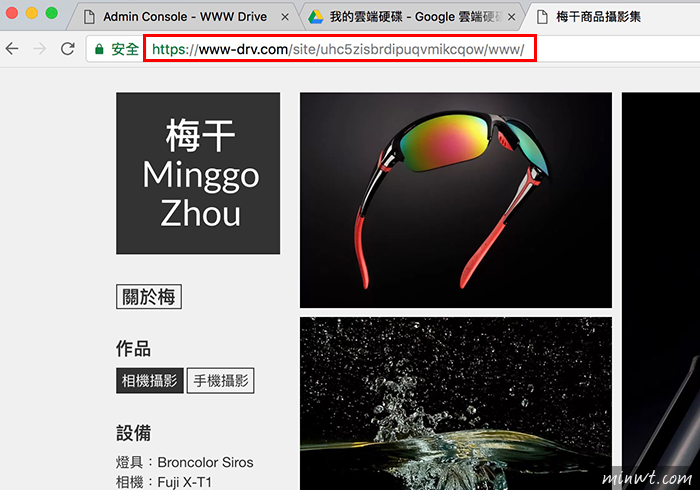The width and height of the screenshot is (700, 490).
Task: Open the 關於梅 button
Action: coord(149,296)
